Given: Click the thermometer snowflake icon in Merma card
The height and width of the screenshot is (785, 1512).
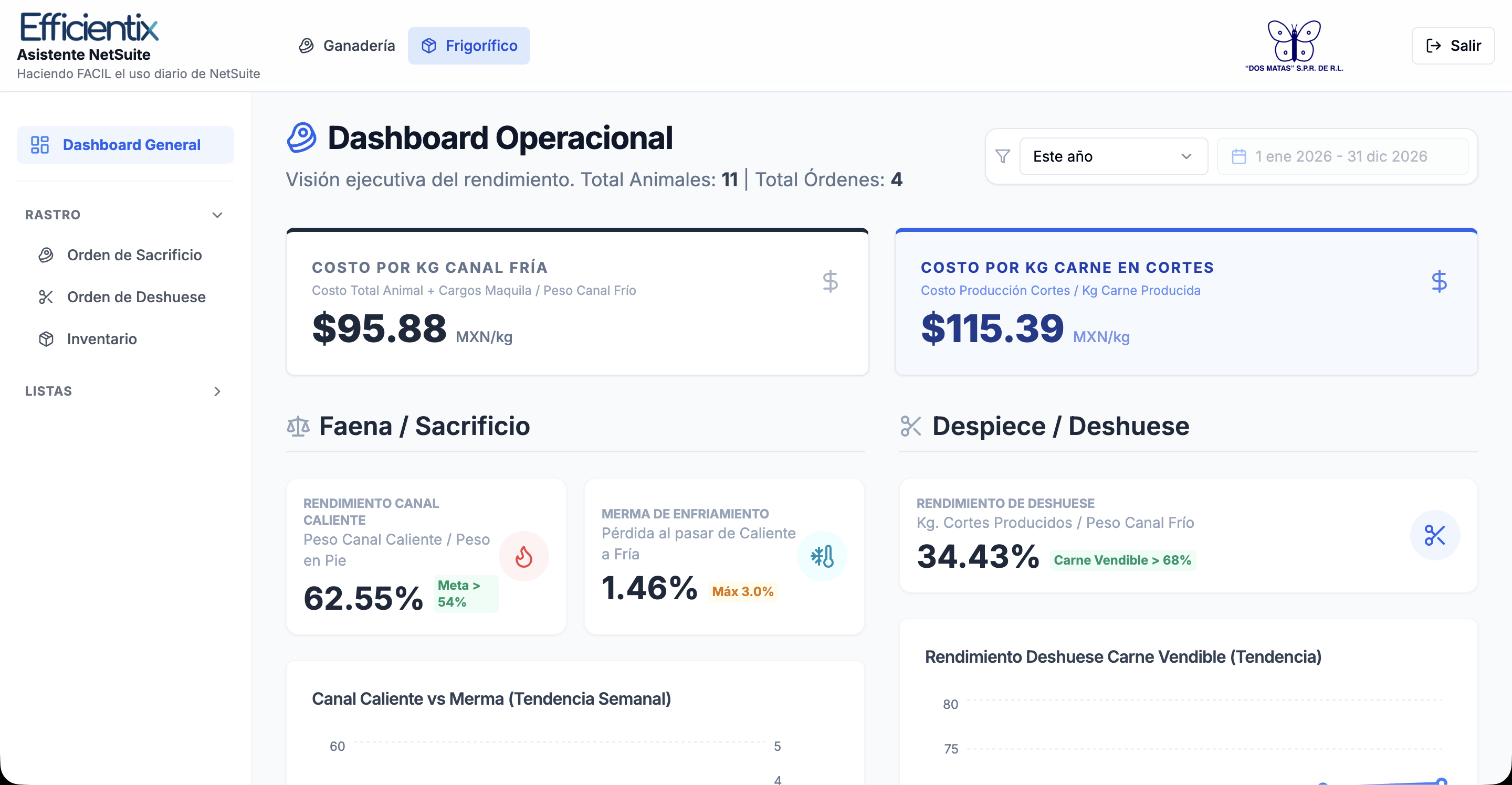Looking at the screenshot, I should 822,556.
